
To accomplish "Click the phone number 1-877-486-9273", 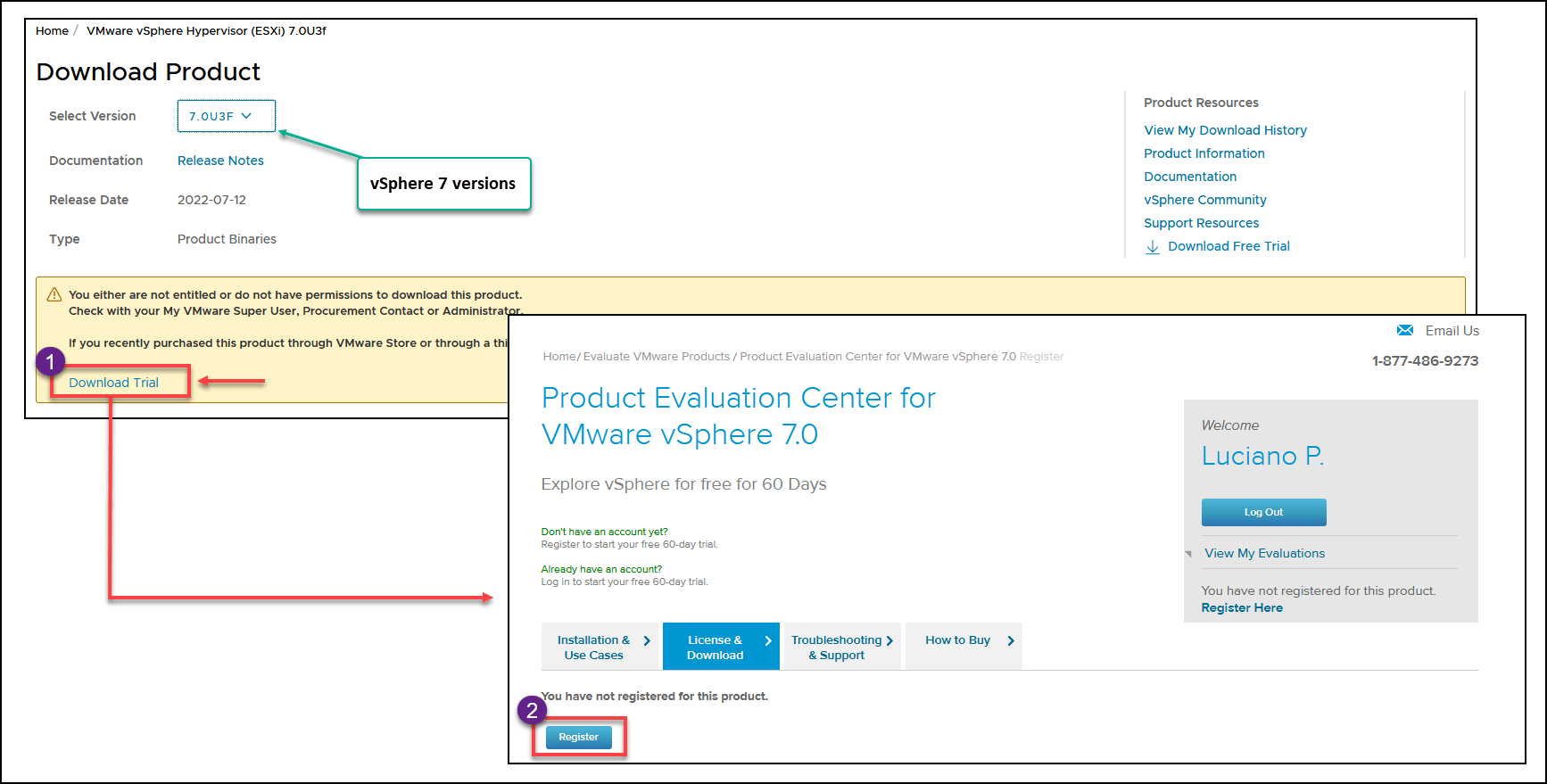I will (x=1425, y=361).
